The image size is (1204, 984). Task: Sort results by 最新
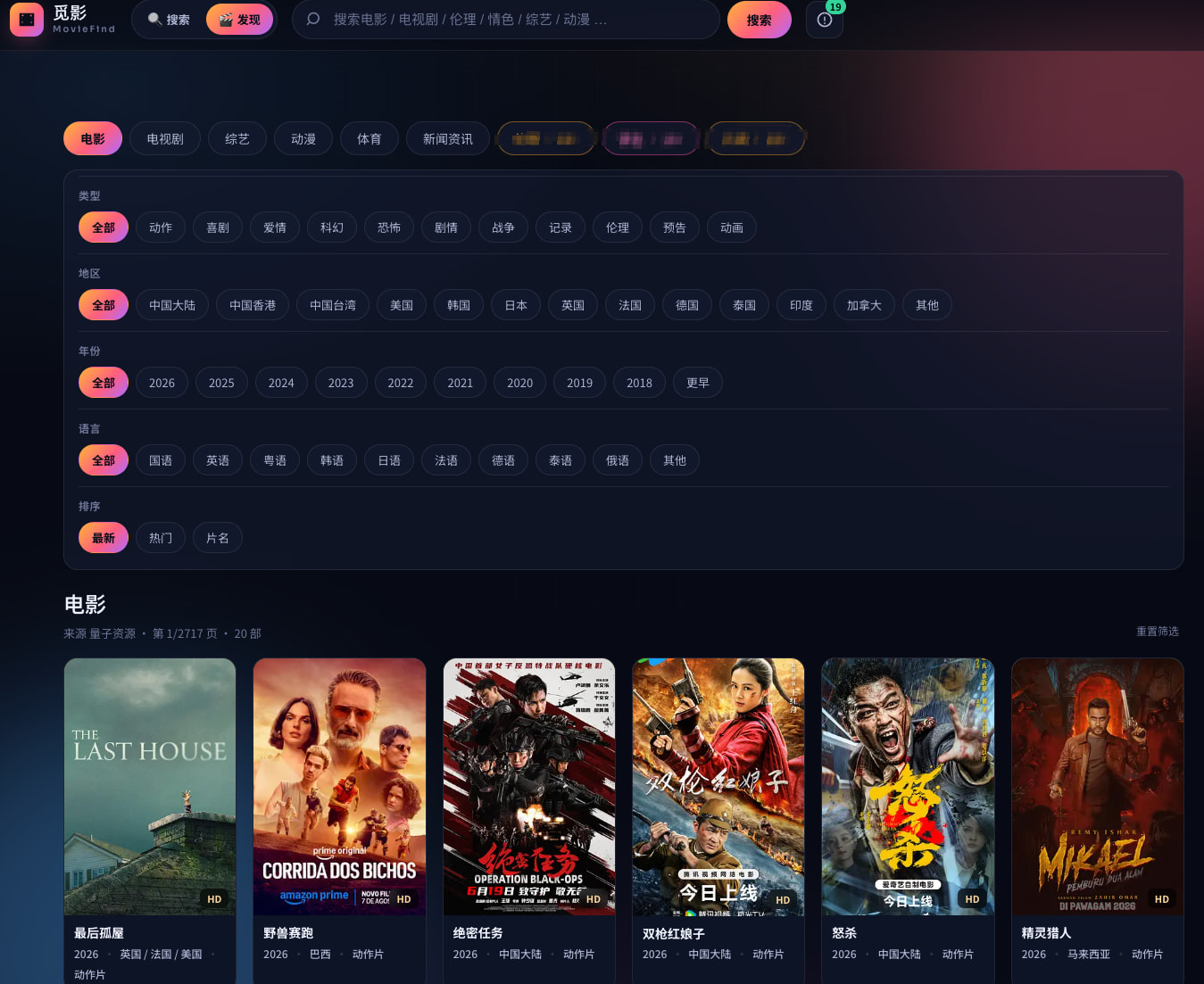pos(104,538)
